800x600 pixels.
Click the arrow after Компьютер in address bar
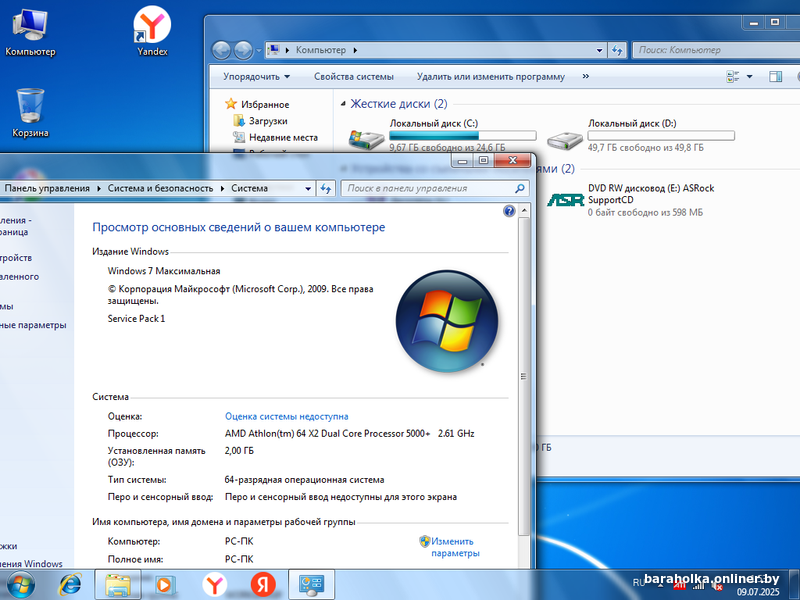355,50
